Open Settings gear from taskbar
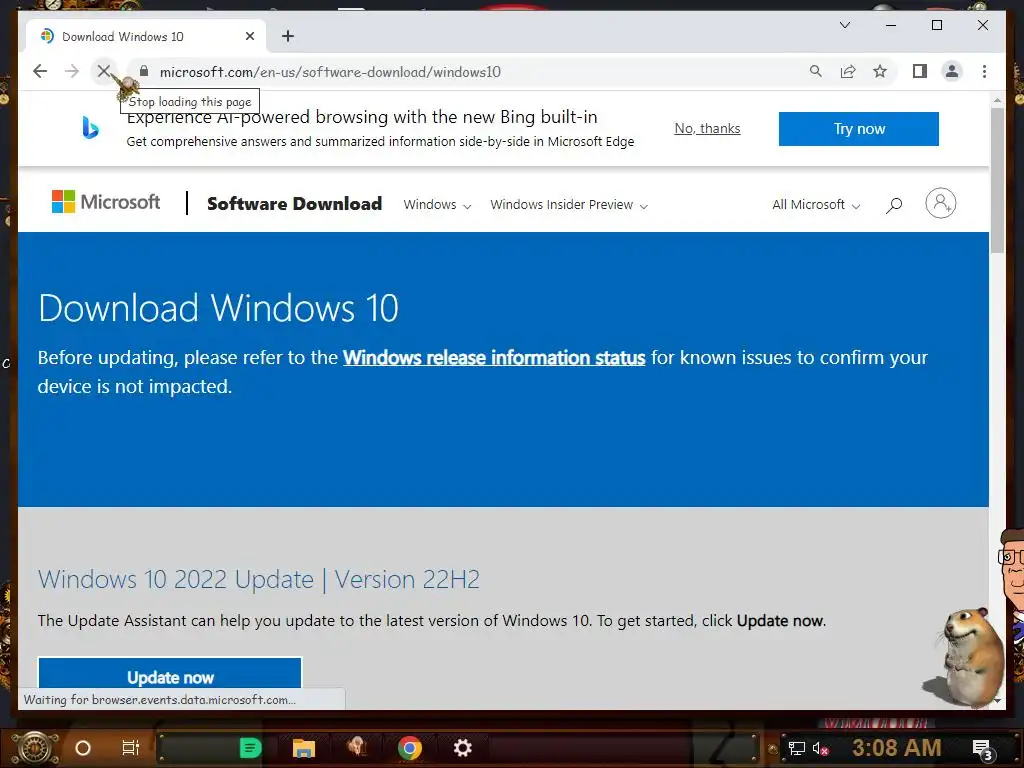The image size is (1024, 768). click(x=462, y=748)
